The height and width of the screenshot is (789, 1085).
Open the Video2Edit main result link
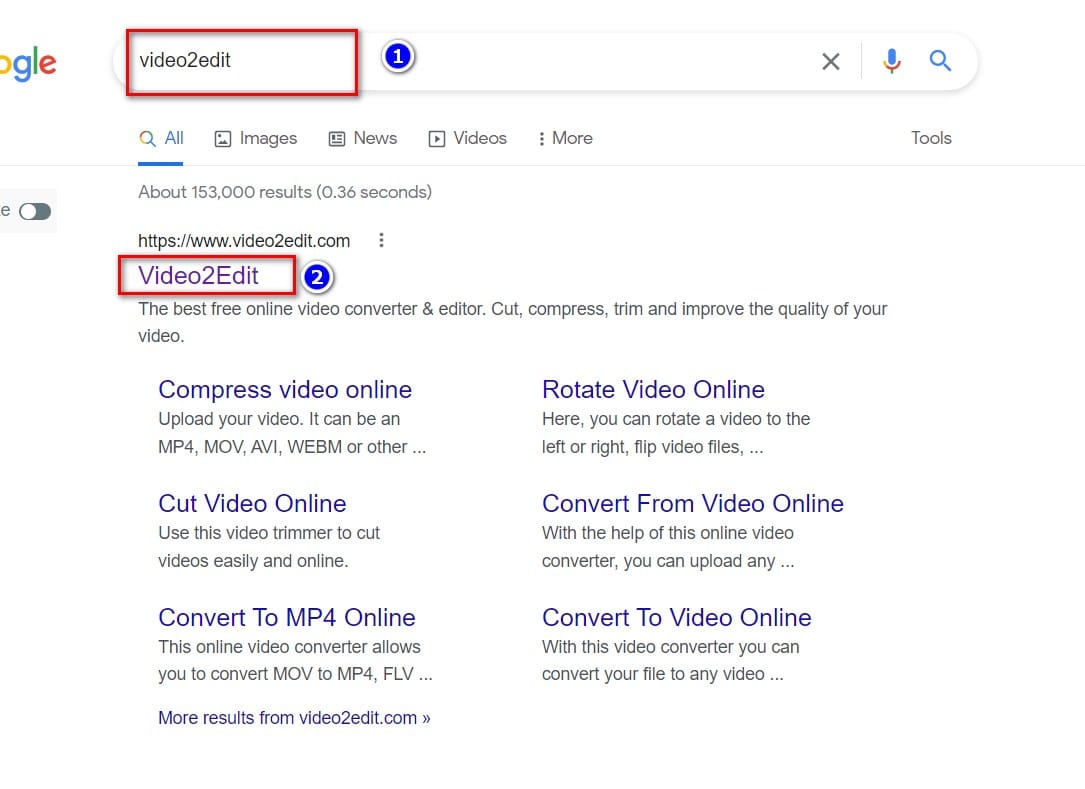click(x=199, y=275)
